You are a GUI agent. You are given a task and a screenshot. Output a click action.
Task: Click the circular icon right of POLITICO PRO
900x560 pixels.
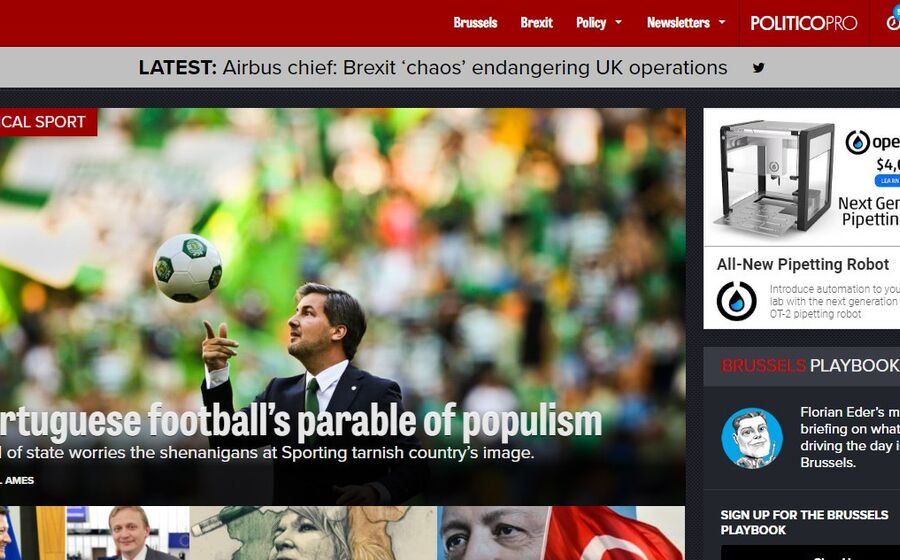(x=893, y=22)
